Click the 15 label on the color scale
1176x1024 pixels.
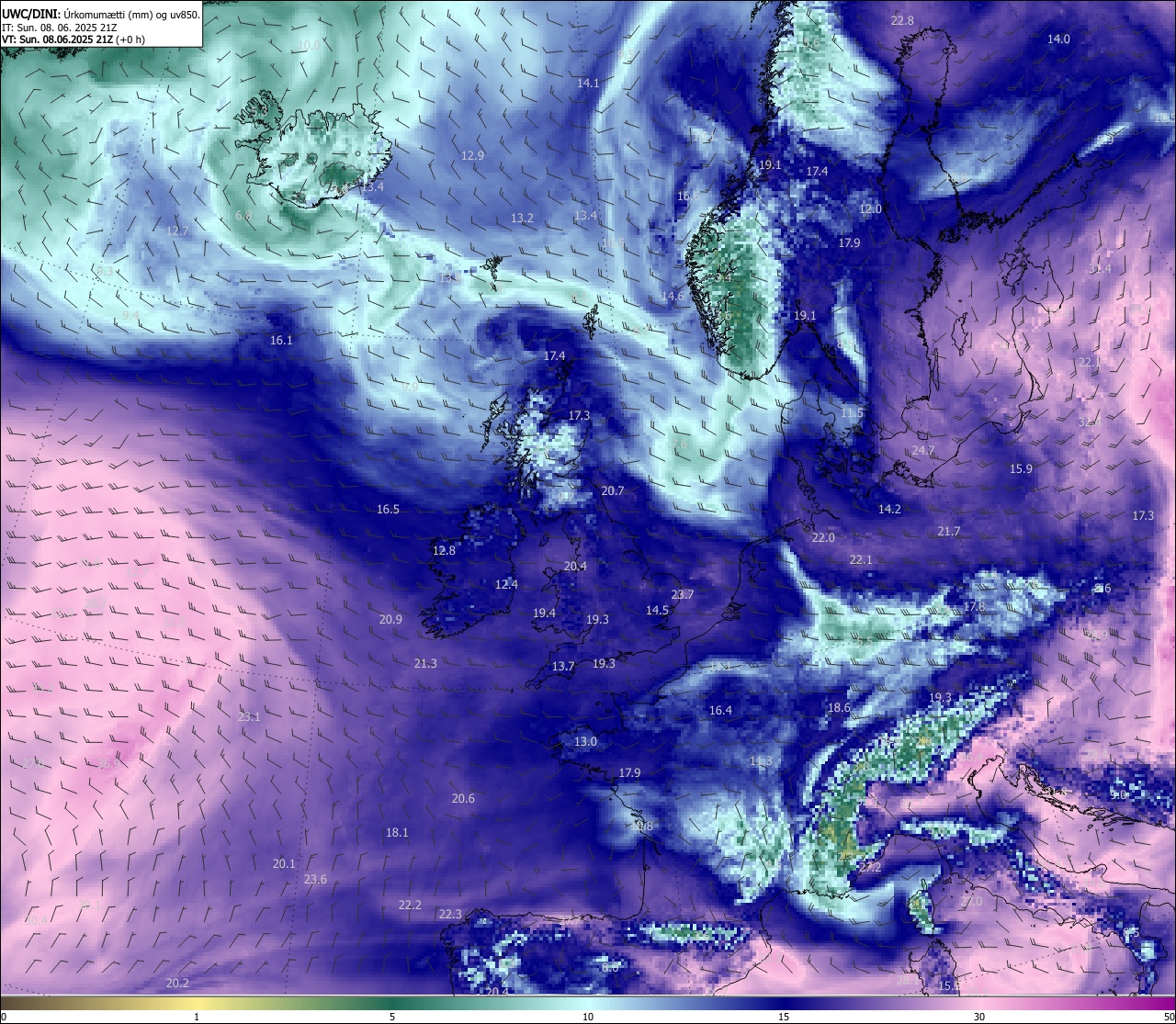(x=784, y=1017)
